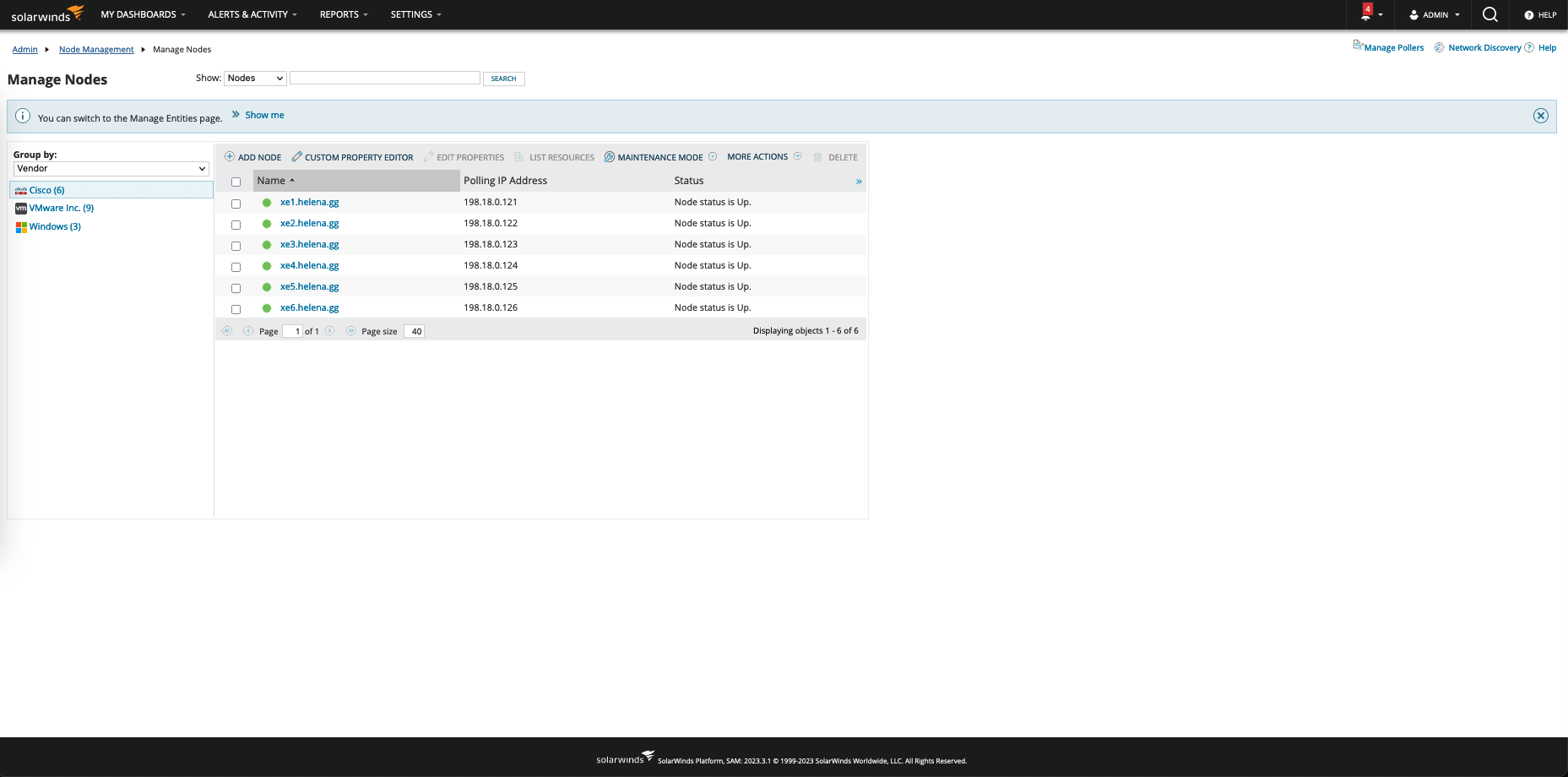
Task: Open Network Discovery
Action: tap(1484, 48)
